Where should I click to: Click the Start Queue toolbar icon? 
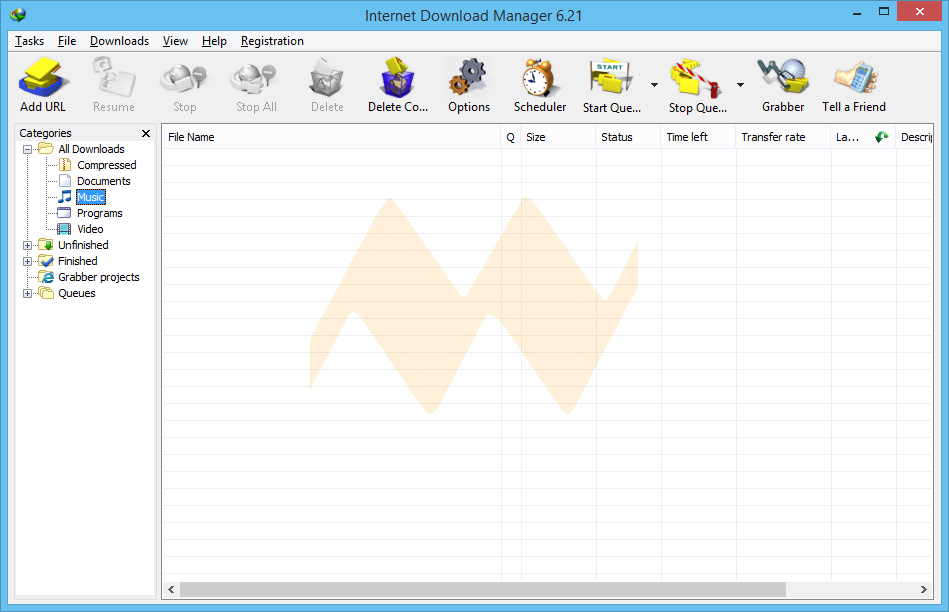point(611,77)
